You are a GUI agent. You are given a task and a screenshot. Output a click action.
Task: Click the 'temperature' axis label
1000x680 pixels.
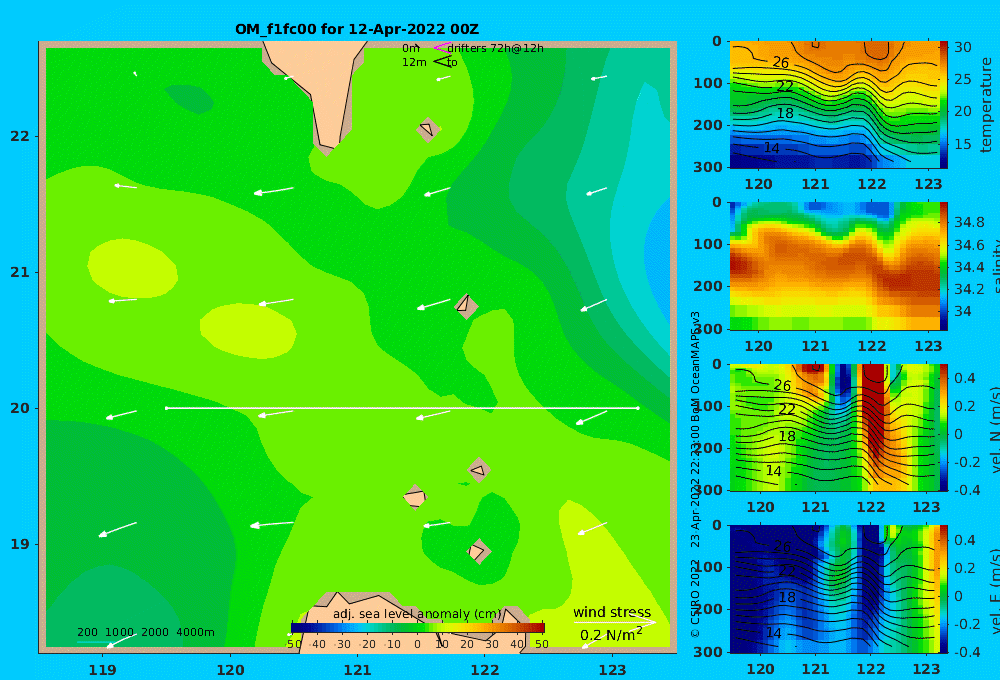pos(986,105)
